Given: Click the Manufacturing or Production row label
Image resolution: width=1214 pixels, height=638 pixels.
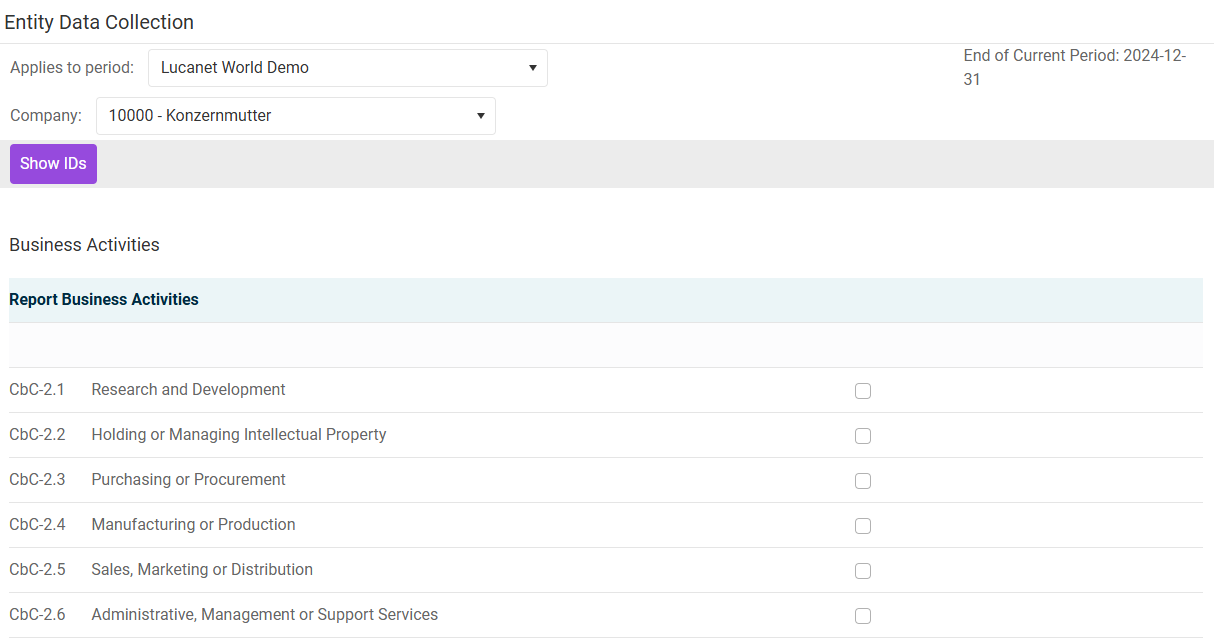Looking at the screenshot, I should pyautogui.click(x=193, y=525).
